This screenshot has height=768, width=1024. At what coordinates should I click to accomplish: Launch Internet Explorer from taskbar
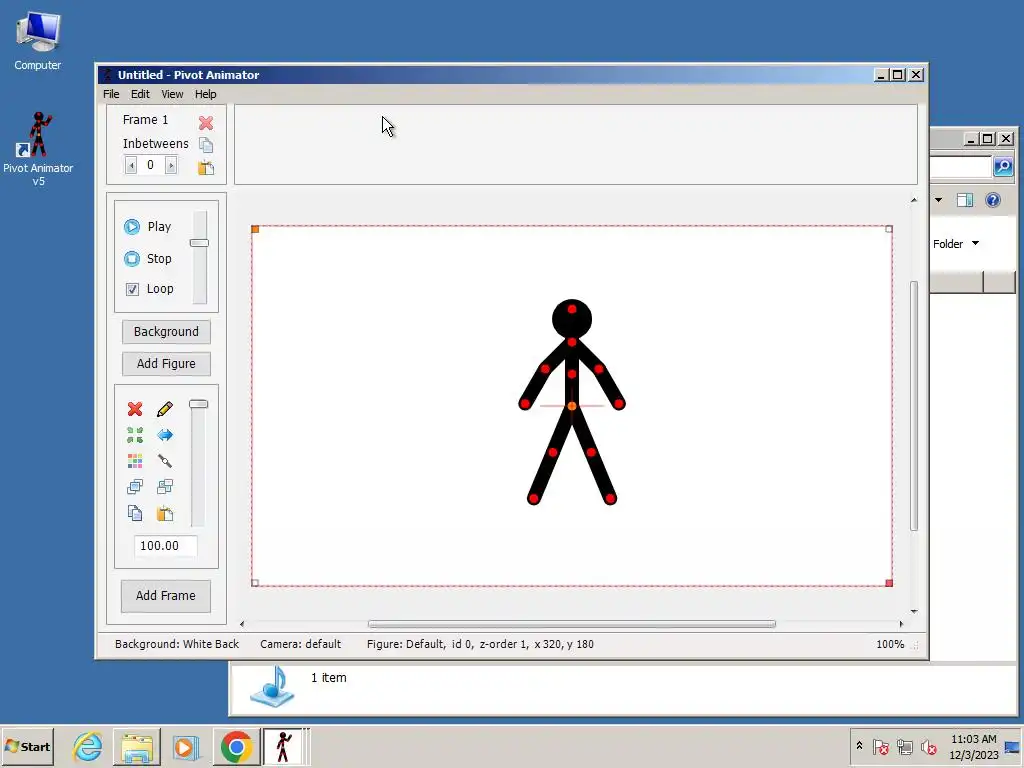click(88, 746)
